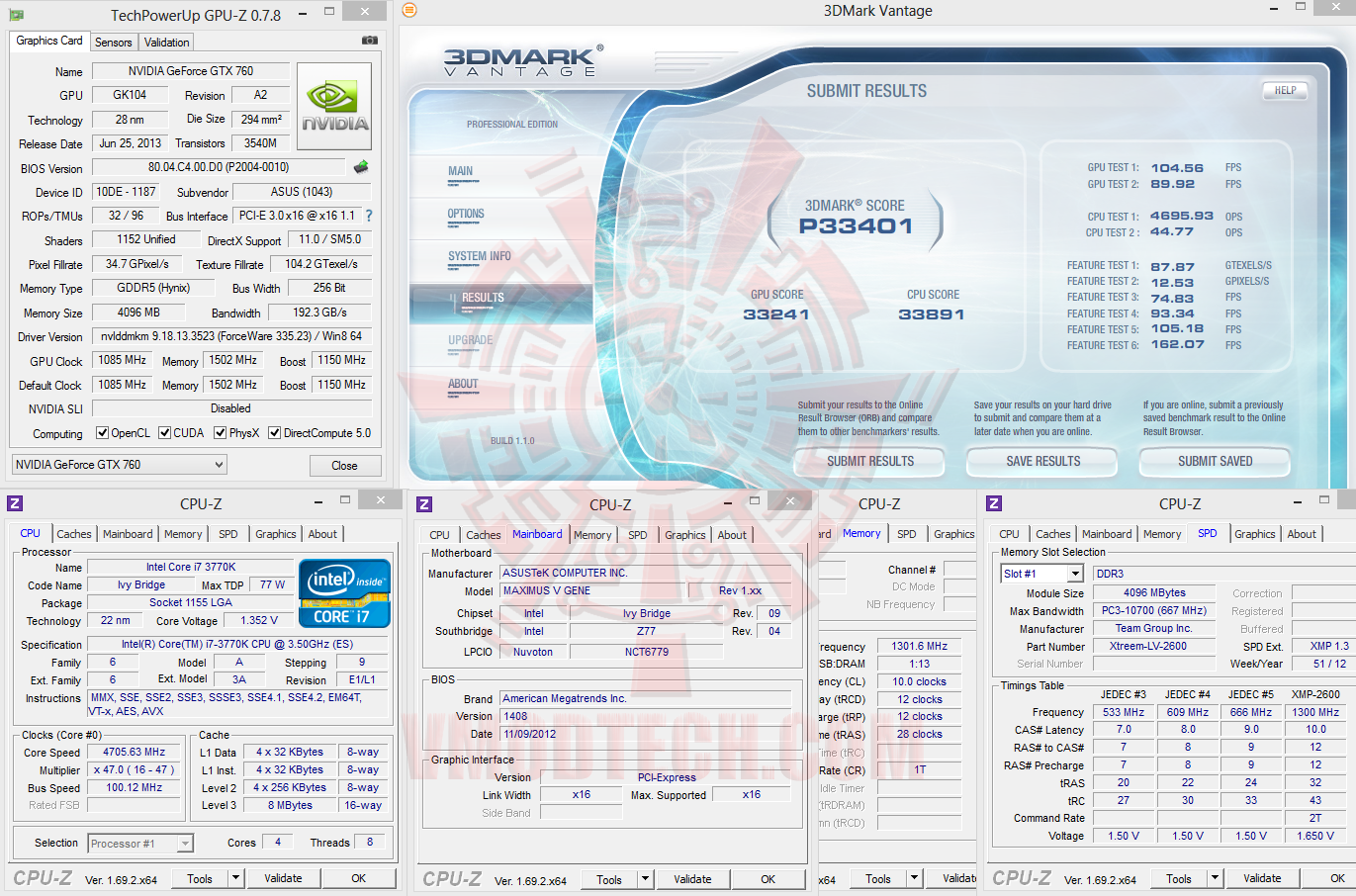Switch to the Validation tab in GPU-Z
1356x896 pixels.
(166, 43)
